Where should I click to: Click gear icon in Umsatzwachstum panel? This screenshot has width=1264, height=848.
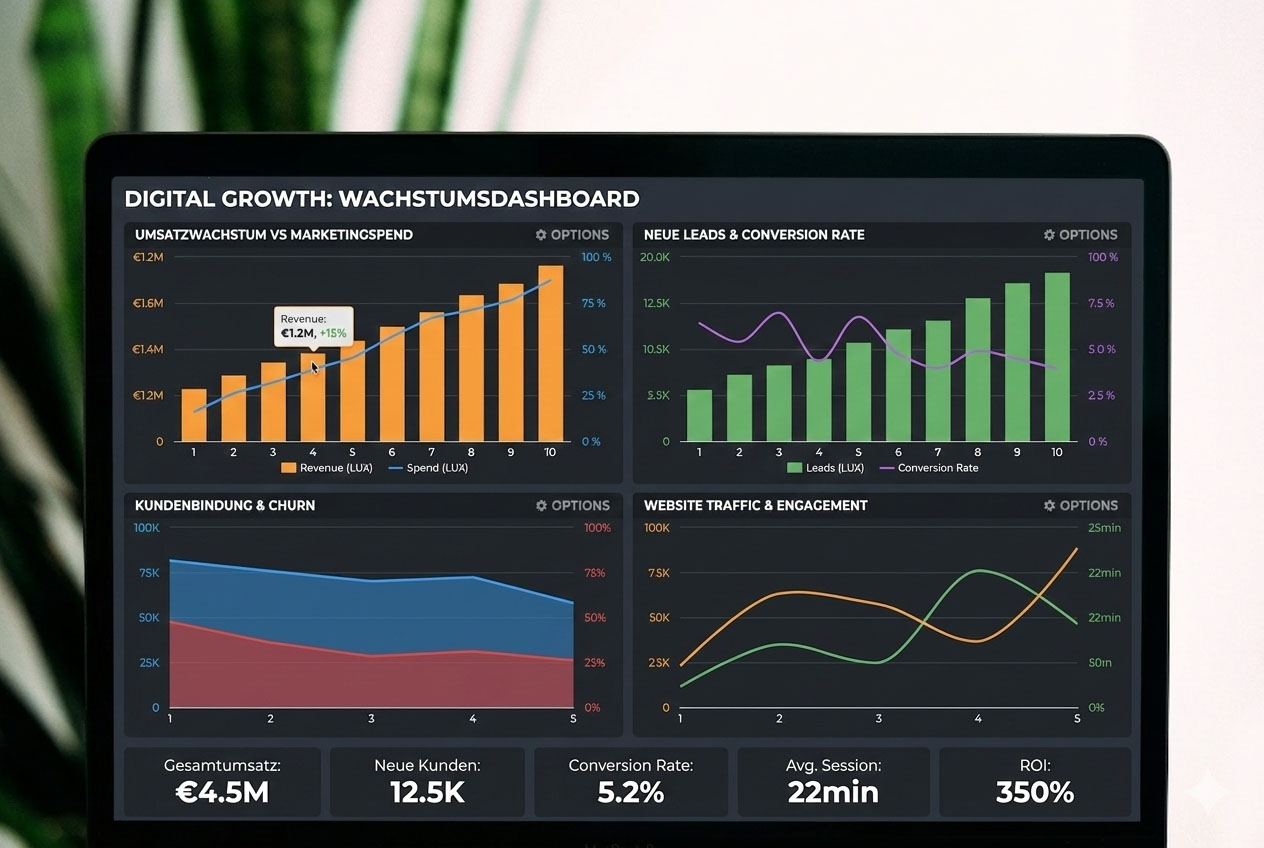541,235
